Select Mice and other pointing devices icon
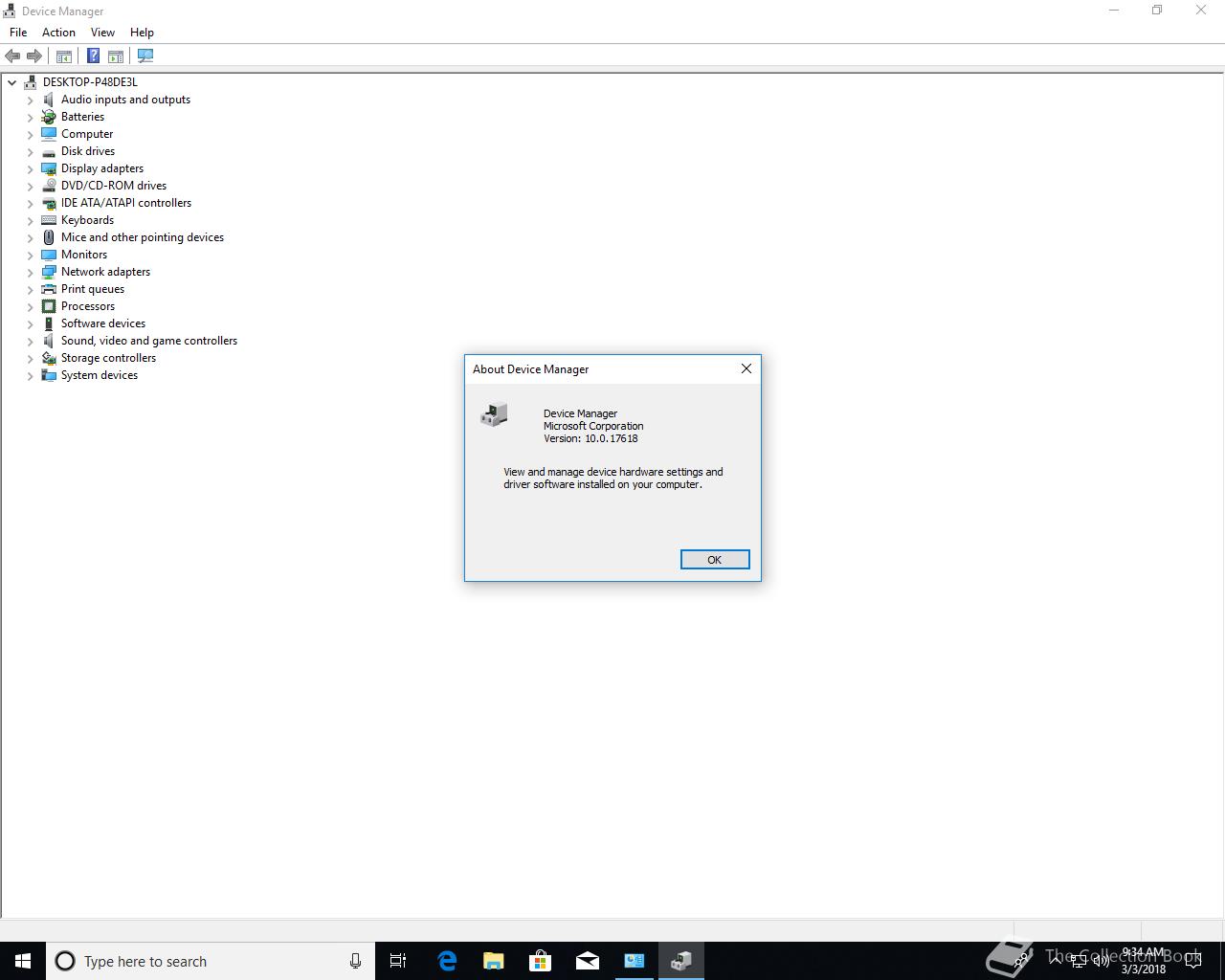1225x980 pixels. pyautogui.click(x=49, y=237)
